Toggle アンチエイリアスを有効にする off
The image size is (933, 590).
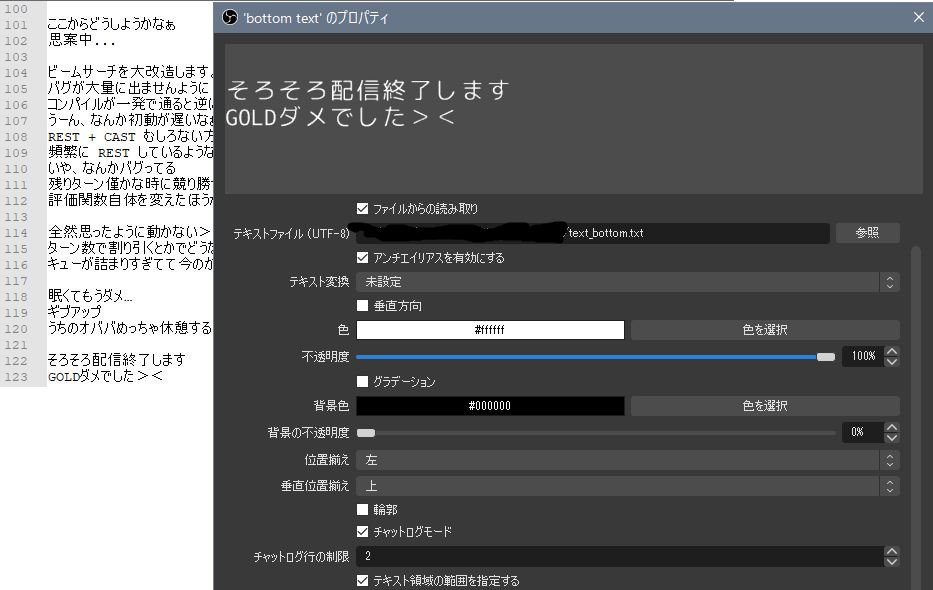point(362,257)
